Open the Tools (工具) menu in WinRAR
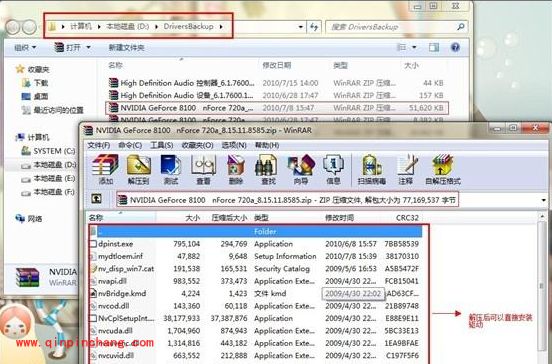 [x=162, y=145]
